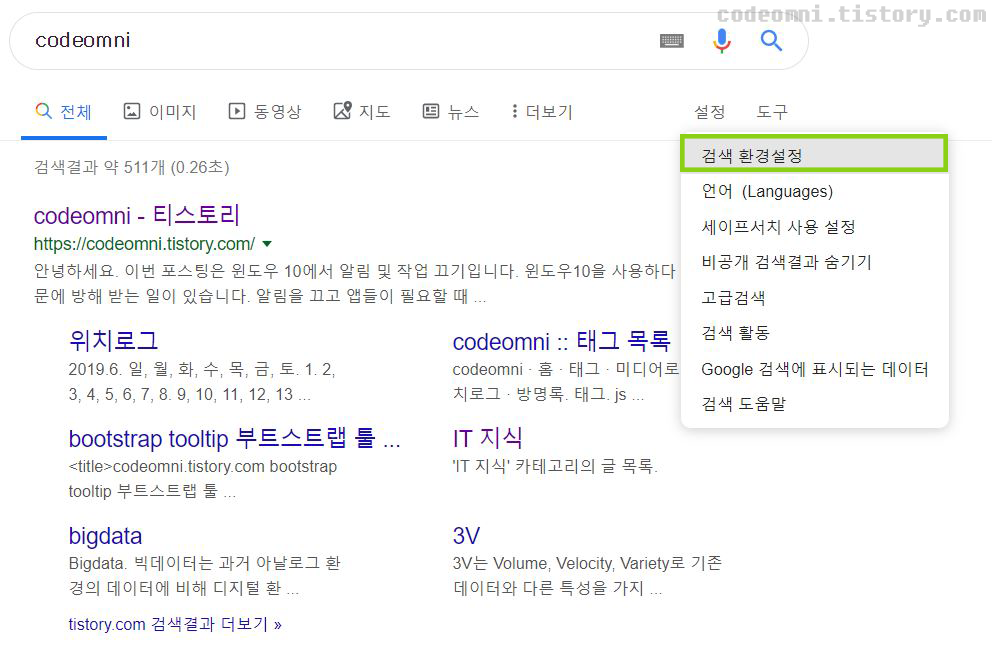Click the 동영상 tab play icon
The height and width of the screenshot is (654, 992).
[237, 111]
